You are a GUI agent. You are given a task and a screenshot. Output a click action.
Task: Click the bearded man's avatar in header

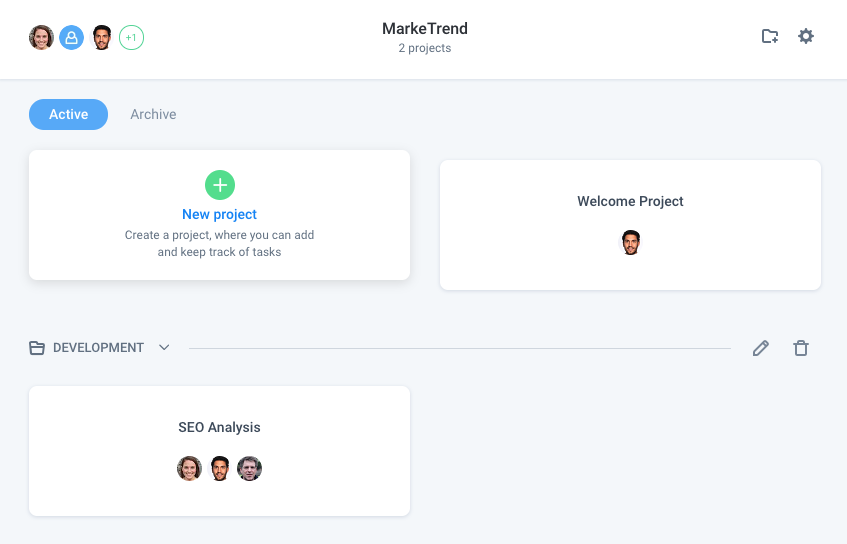(102, 38)
